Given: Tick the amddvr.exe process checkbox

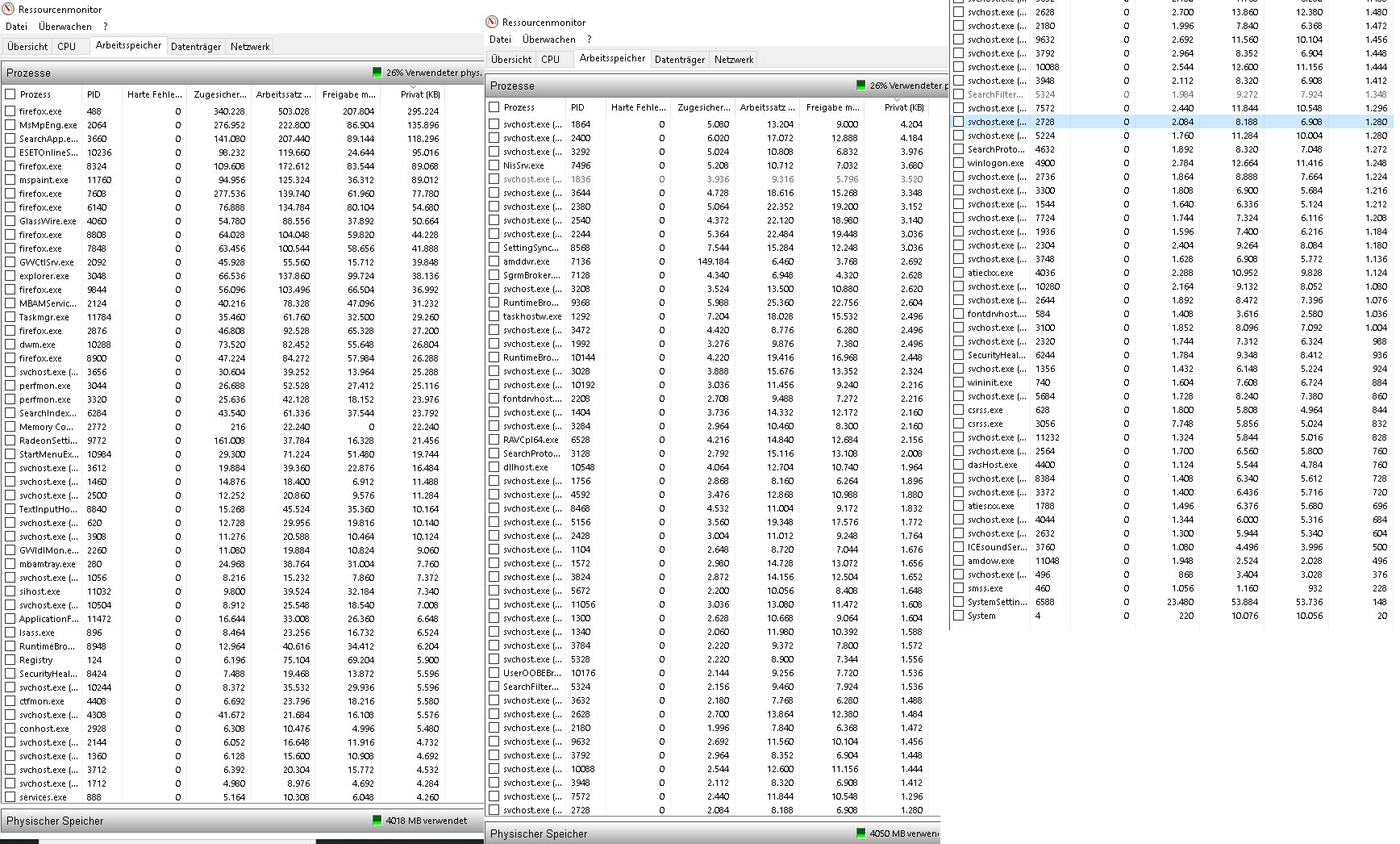Looking at the screenshot, I should (494, 261).
